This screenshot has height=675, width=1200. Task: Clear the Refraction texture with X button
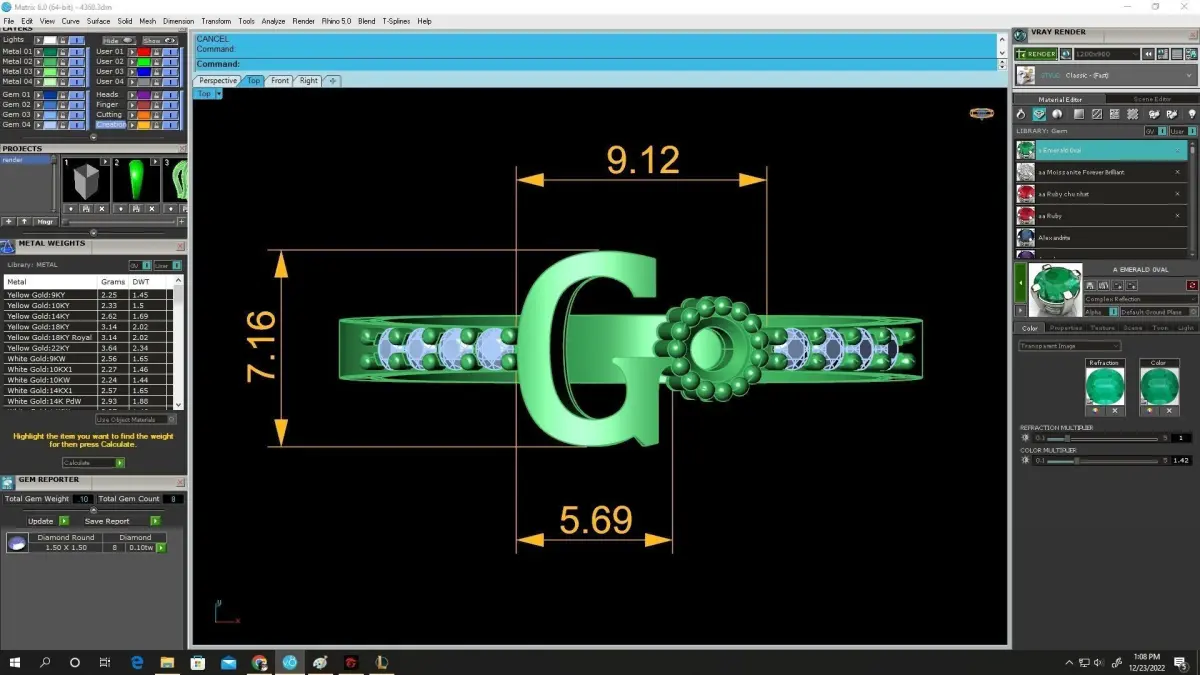click(x=1115, y=411)
